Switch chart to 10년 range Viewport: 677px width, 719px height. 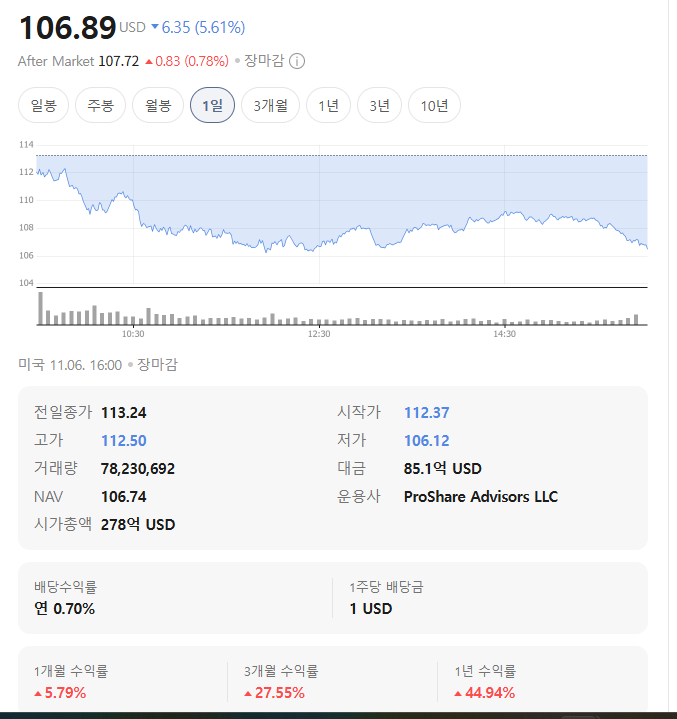[434, 105]
